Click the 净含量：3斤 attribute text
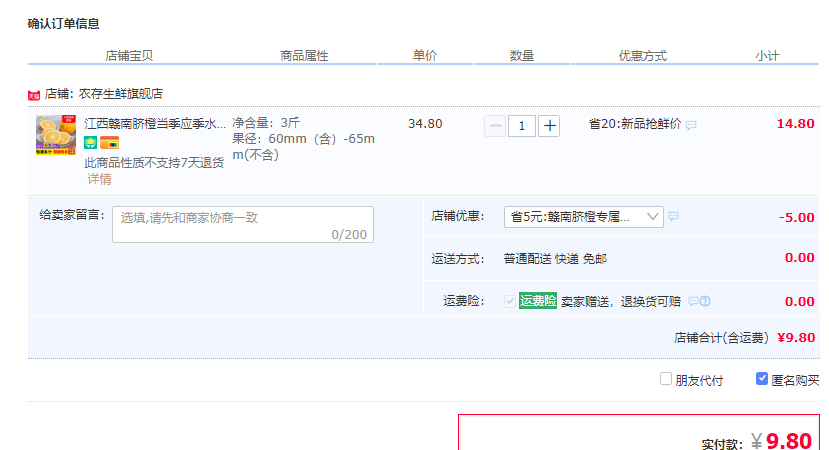Viewport: 829px width, 450px height. point(266,123)
